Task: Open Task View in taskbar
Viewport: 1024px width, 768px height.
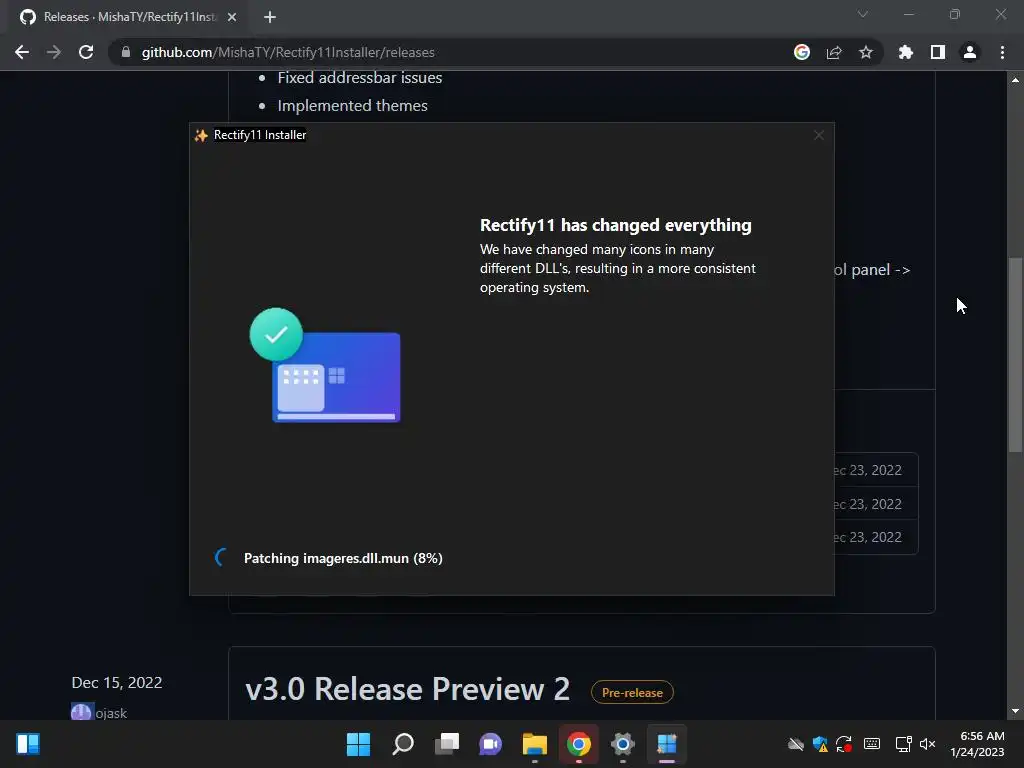Action: [447, 744]
